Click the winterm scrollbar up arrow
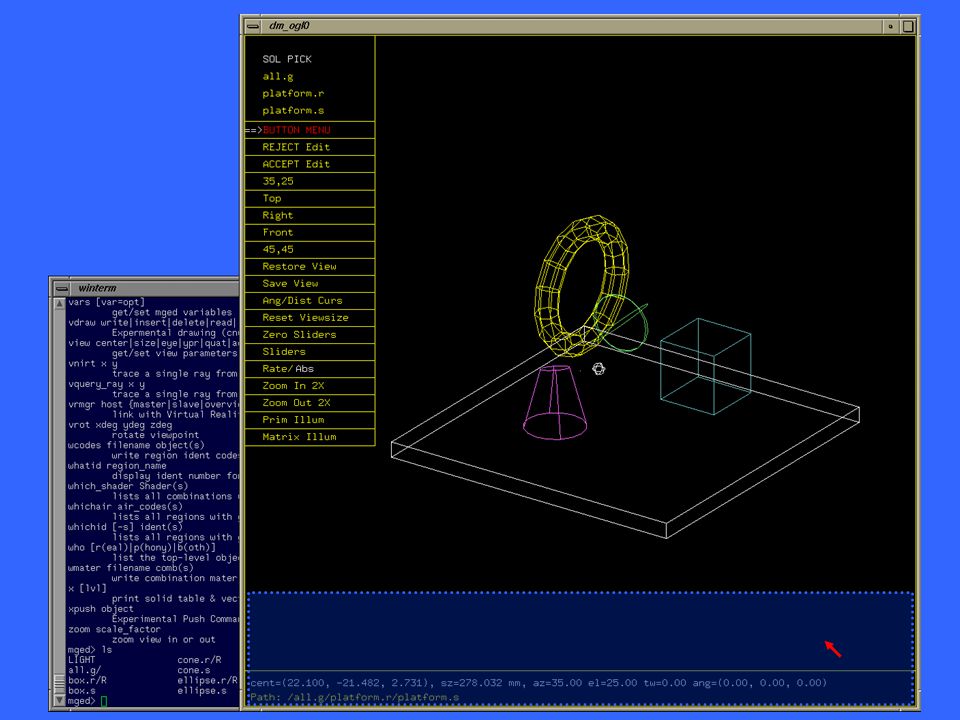The height and width of the screenshot is (720, 960). click(x=59, y=304)
